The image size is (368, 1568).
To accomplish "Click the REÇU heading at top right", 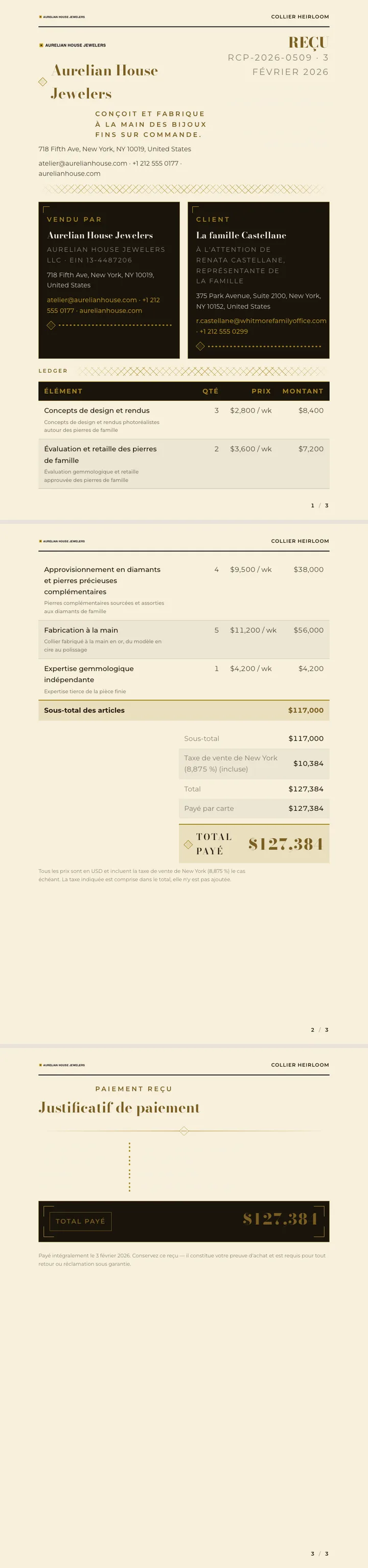I will [308, 42].
